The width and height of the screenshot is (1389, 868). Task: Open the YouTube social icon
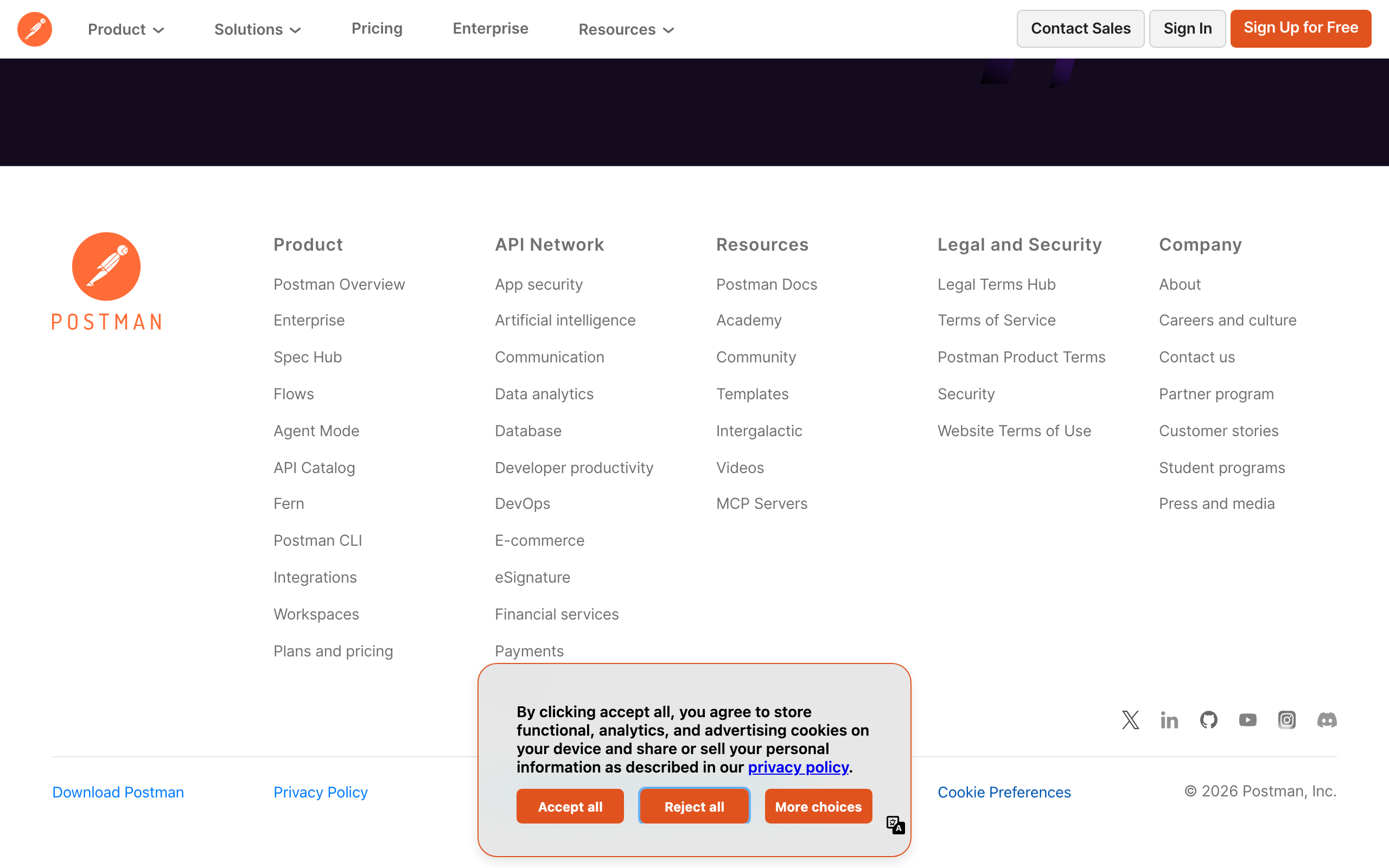coord(1247,720)
